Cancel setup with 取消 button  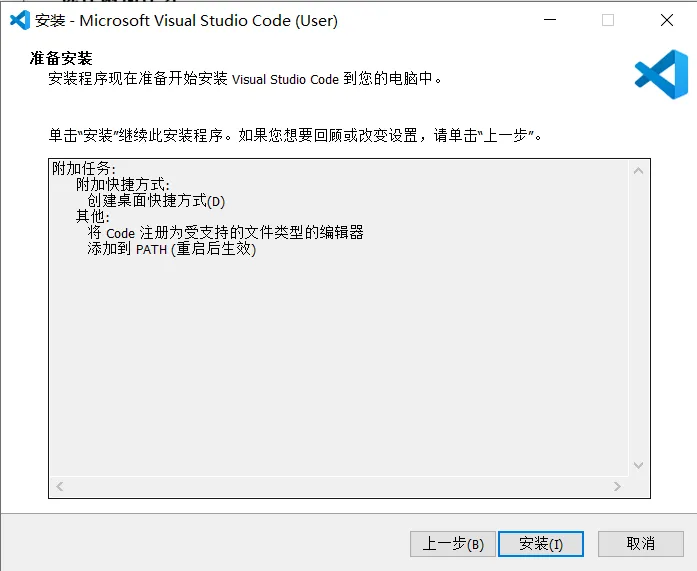click(641, 544)
